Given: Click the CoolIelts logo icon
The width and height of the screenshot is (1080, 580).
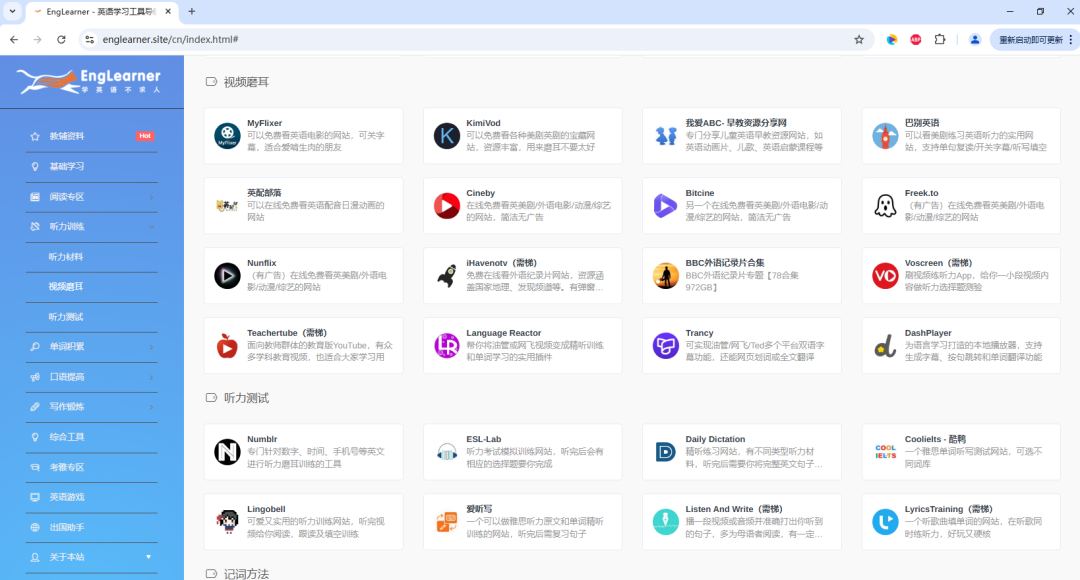Looking at the screenshot, I should pos(885,452).
